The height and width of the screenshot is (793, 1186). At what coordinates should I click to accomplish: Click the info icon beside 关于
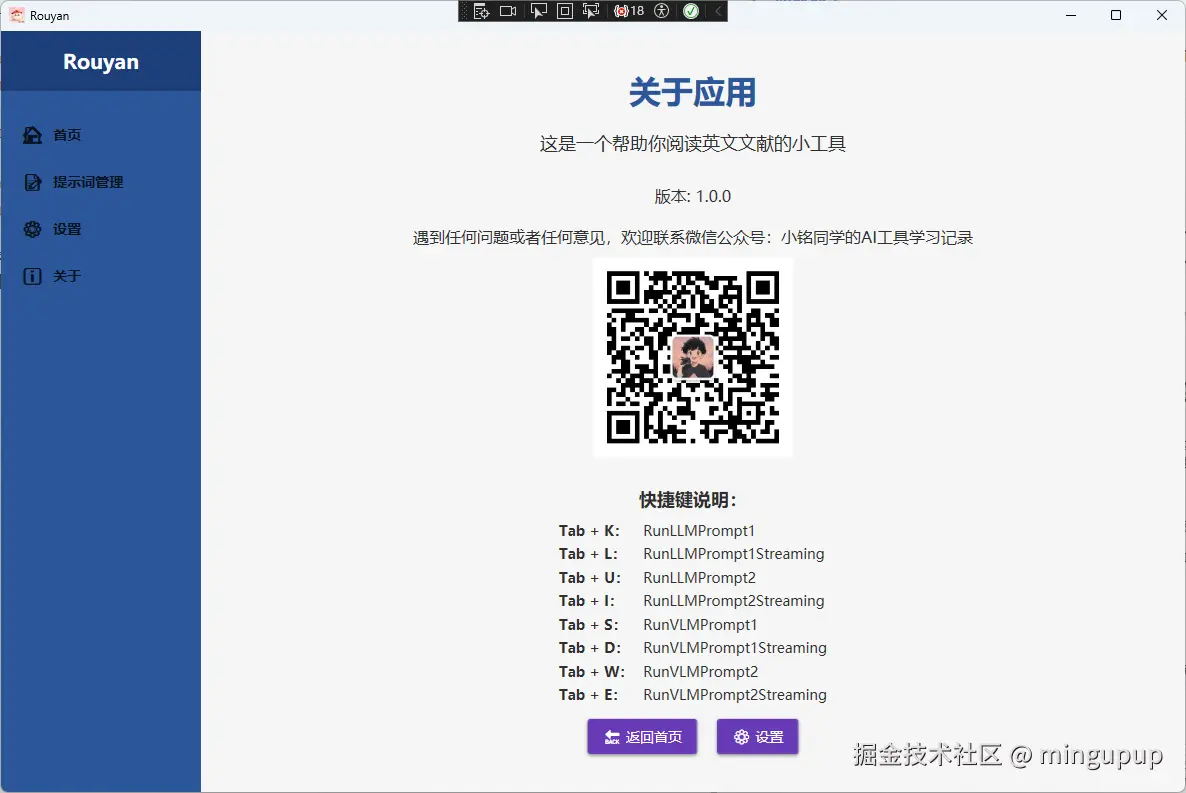(33, 276)
